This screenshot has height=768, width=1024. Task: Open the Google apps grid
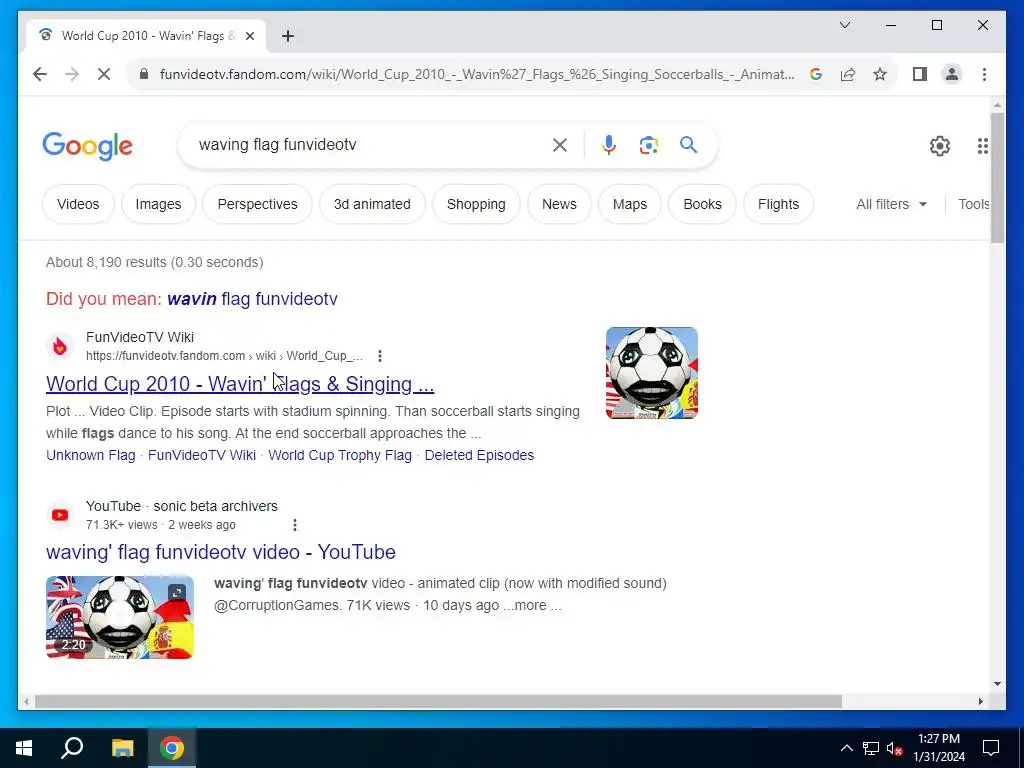(982, 146)
